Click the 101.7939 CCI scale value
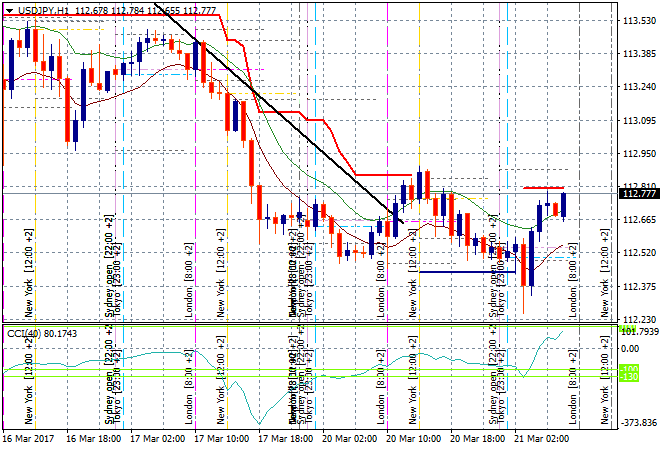This screenshot has height=450, width=660. 639,331
